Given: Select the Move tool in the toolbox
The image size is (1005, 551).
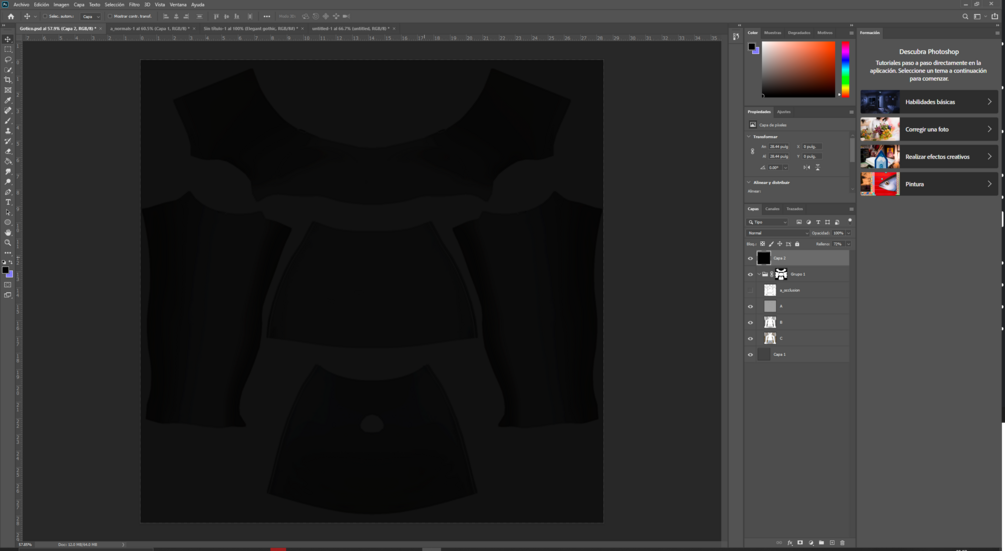Looking at the screenshot, I should 8,39.
